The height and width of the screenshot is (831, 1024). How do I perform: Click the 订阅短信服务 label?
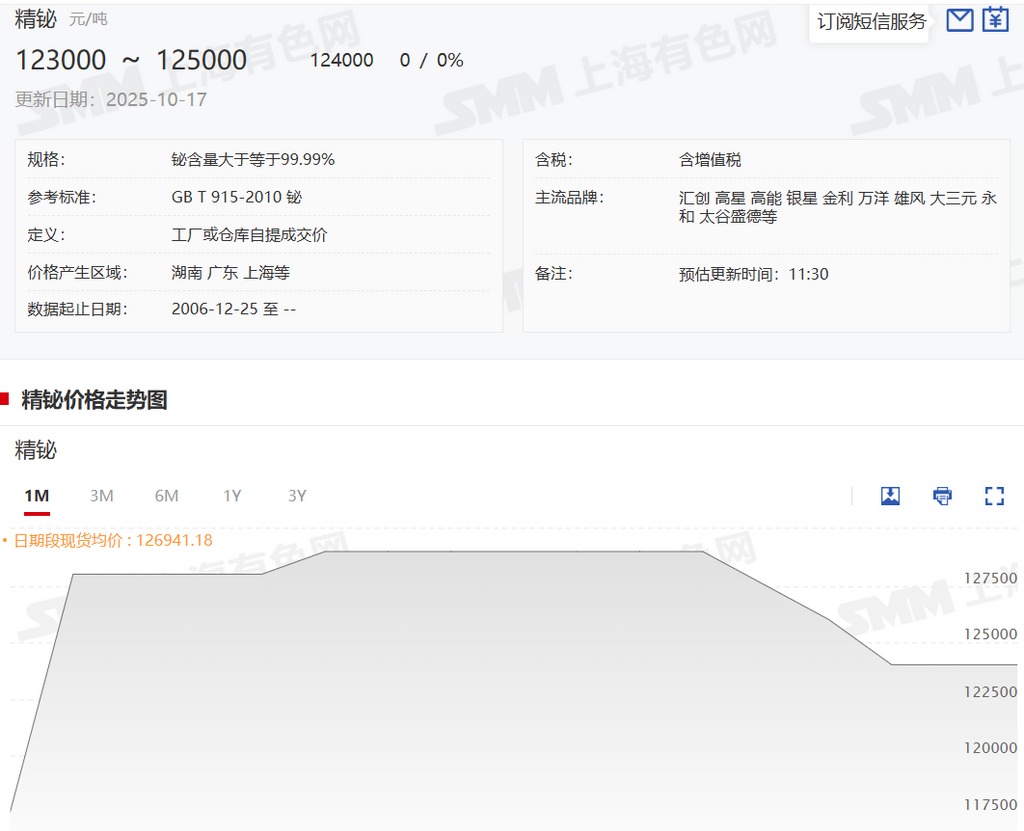tap(871, 22)
